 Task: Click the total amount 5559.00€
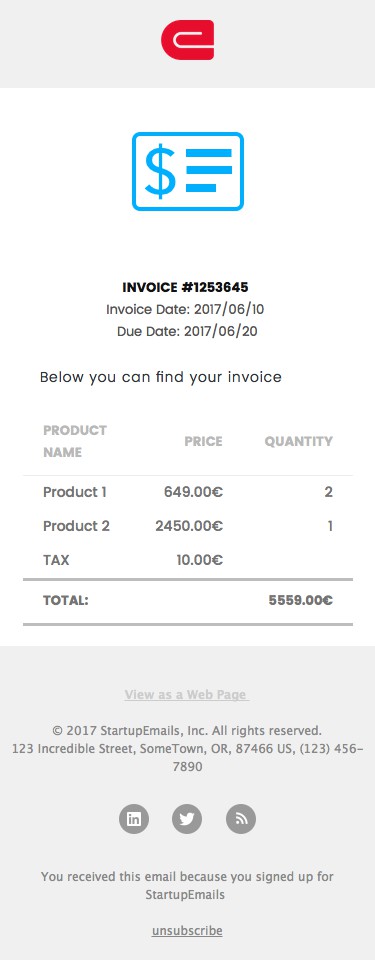pos(300,601)
